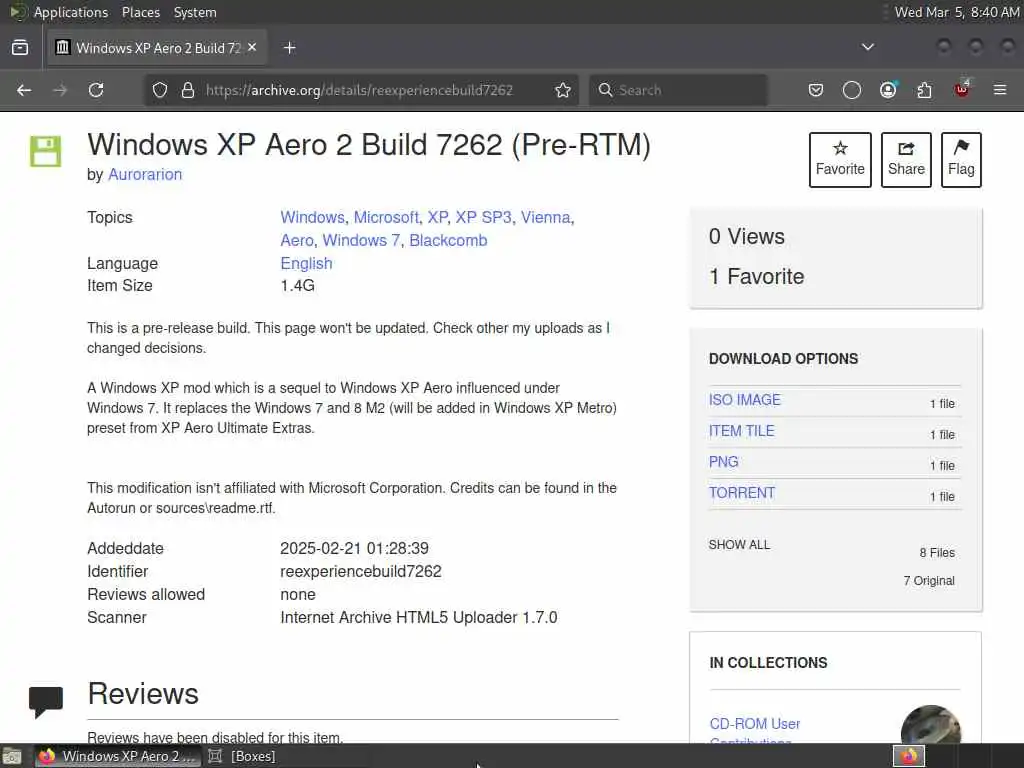Show all download files
This screenshot has width=1024, height=768.
[x=739, y=545]
